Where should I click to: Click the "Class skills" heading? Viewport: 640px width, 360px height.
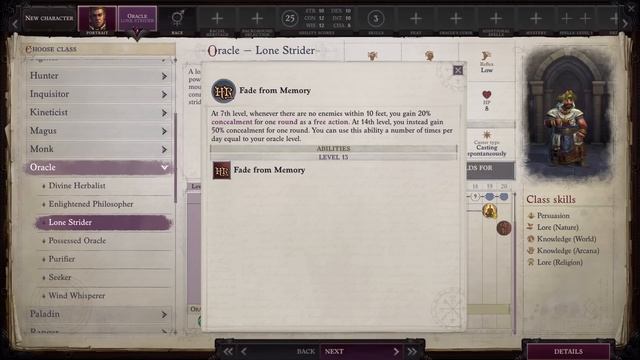coord(551,200)
